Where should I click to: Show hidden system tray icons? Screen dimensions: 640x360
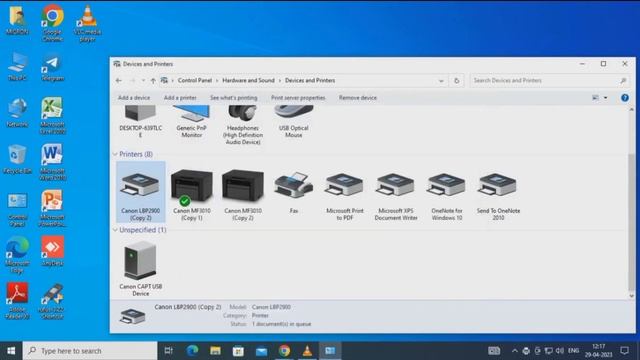514,351
